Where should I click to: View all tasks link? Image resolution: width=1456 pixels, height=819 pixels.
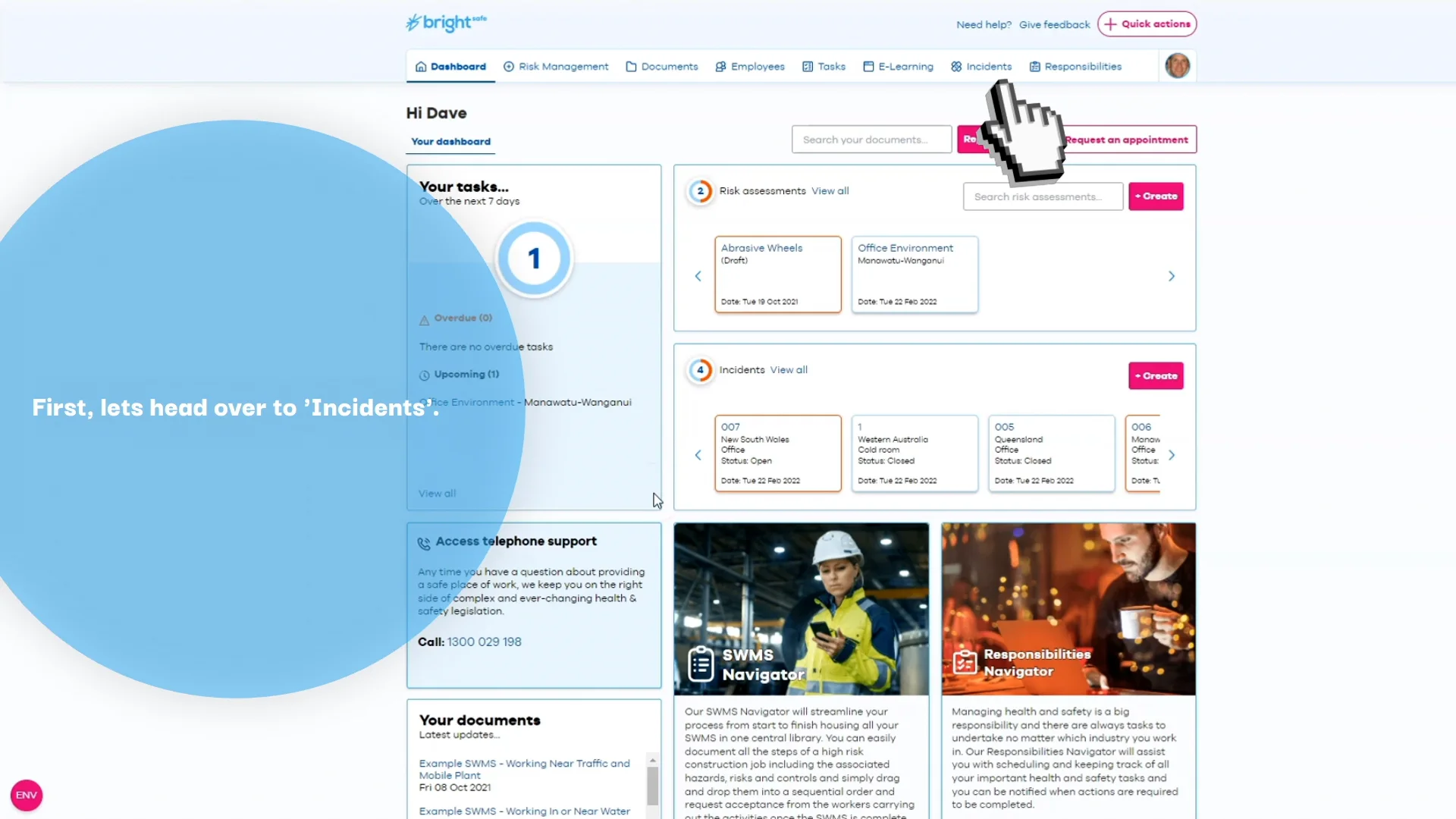pyautogui.click(x=437, y=494)
